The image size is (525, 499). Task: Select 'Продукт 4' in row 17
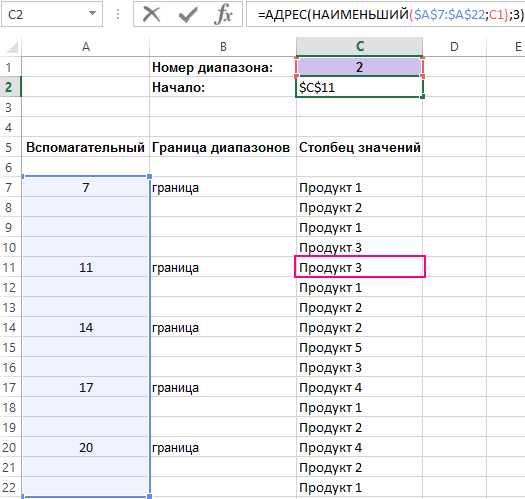(x=360, y=387)
